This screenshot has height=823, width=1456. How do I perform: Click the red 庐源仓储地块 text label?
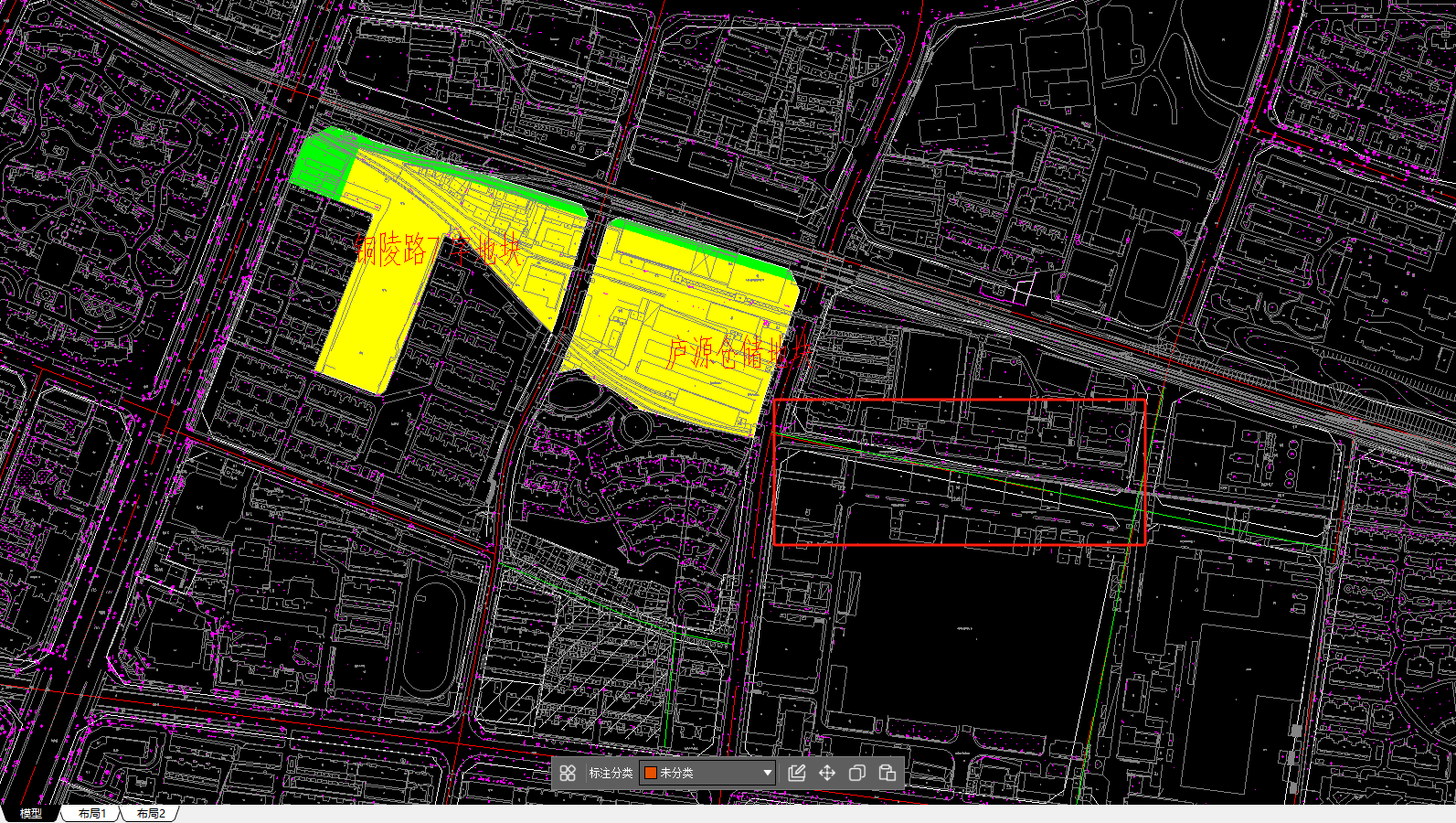(x=736, y=352)
